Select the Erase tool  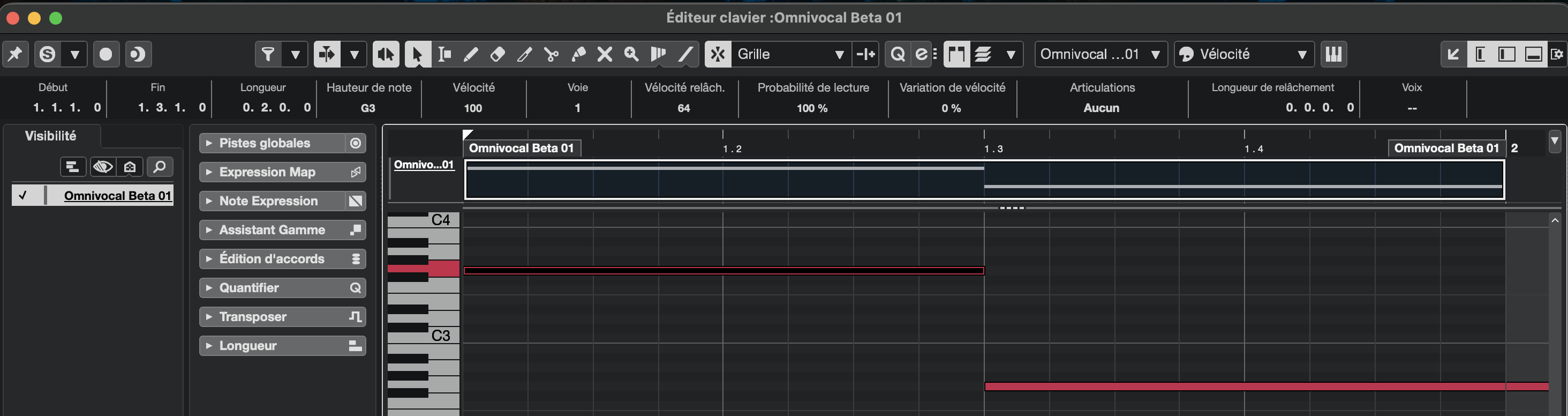pyautogui.click(x=497, y=54)
